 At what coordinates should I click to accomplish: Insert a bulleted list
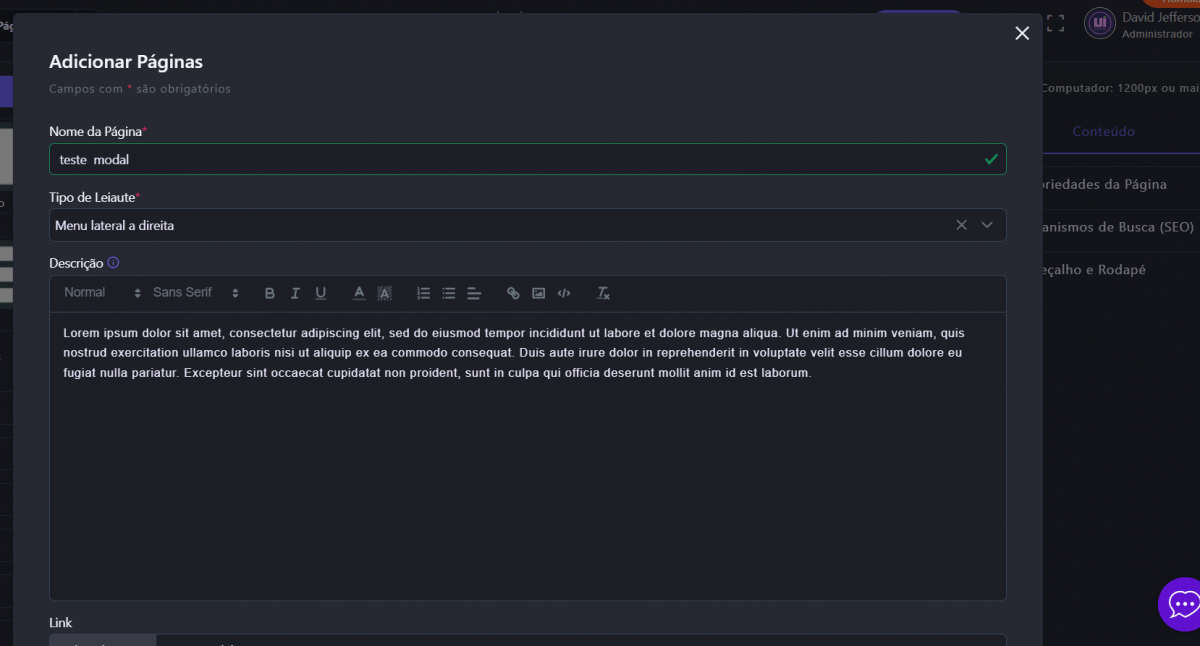coord(449,293)
